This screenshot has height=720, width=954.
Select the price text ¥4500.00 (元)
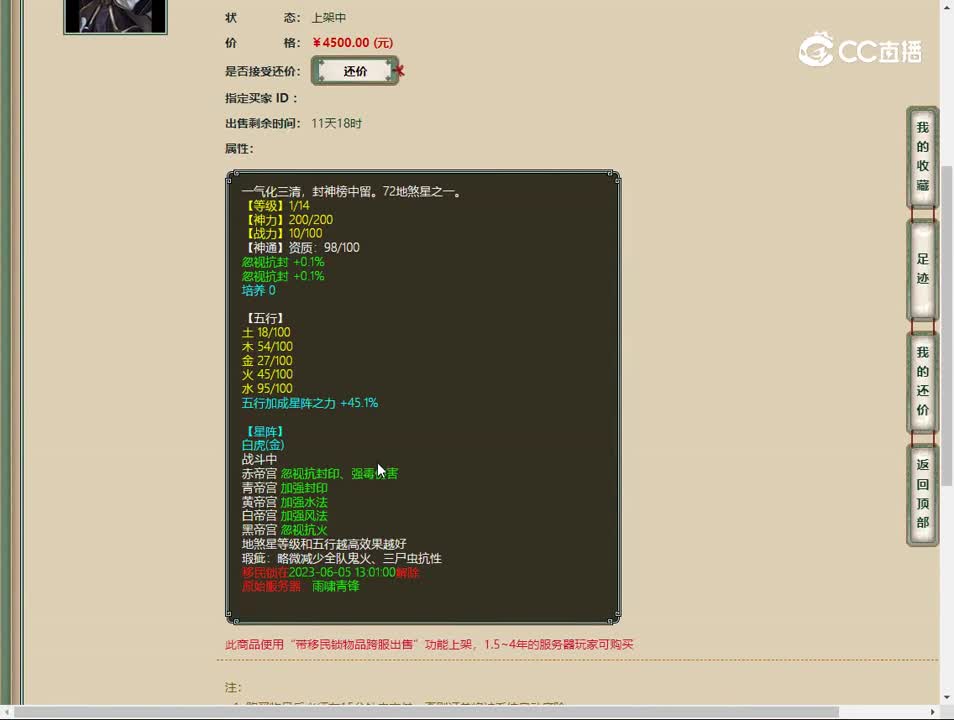(x=353, y=43)
